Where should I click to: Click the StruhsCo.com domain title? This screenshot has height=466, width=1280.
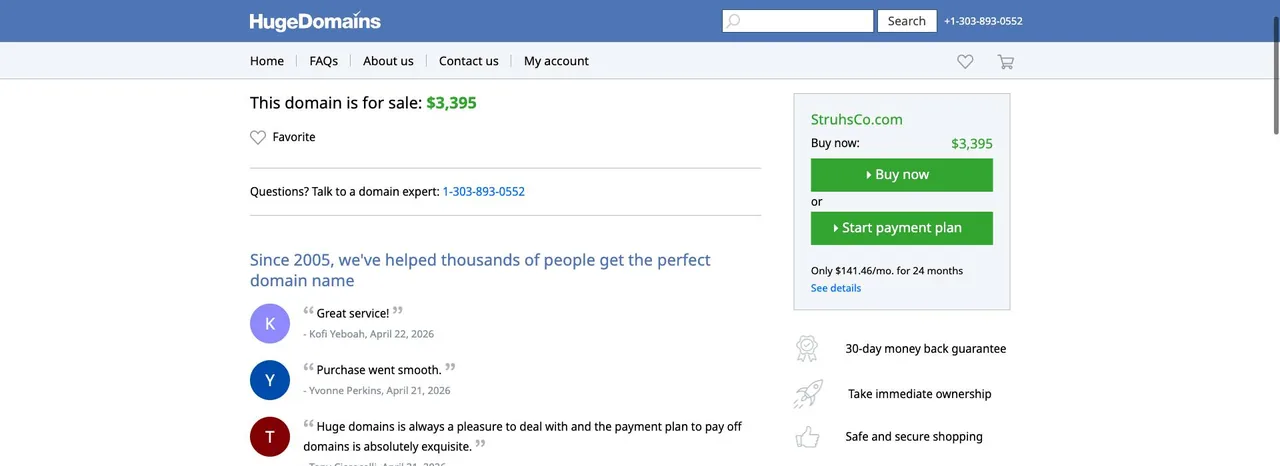(x=857, y=119)
